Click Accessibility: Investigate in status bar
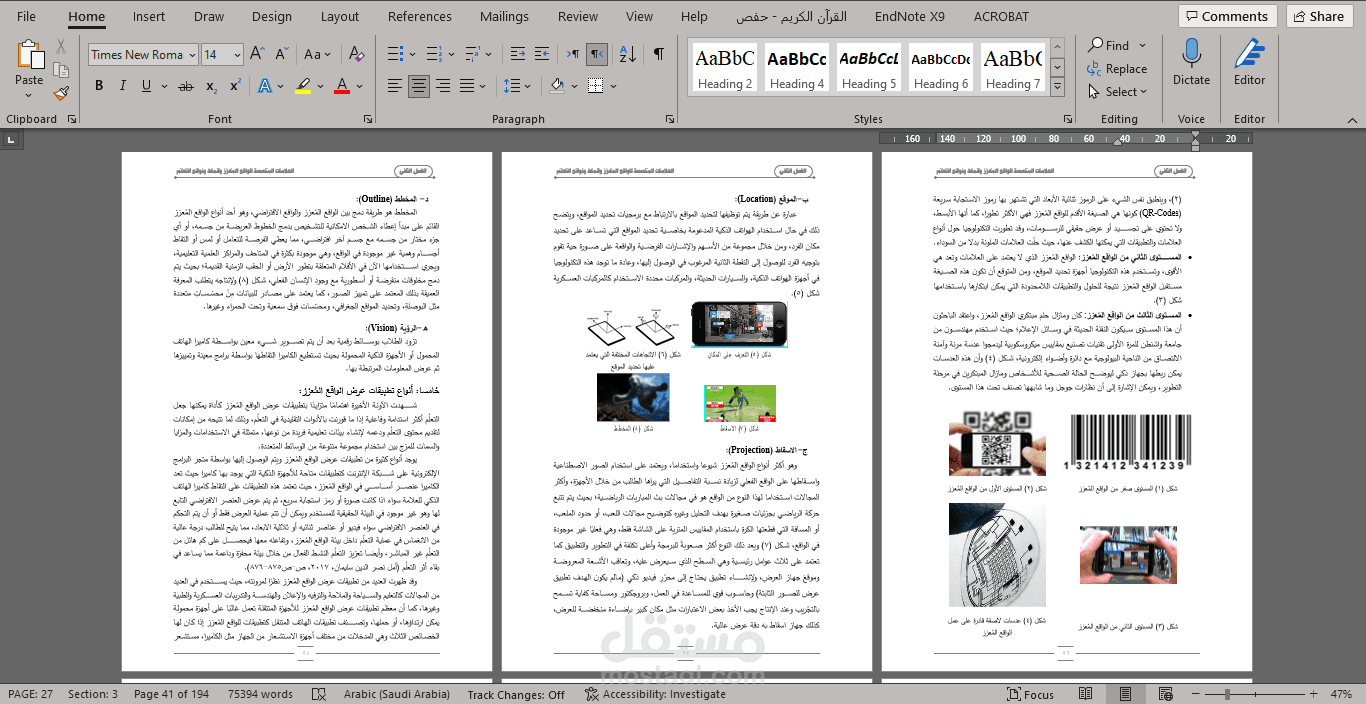Viewport: 1366px width, 704px height. point(656,694)
